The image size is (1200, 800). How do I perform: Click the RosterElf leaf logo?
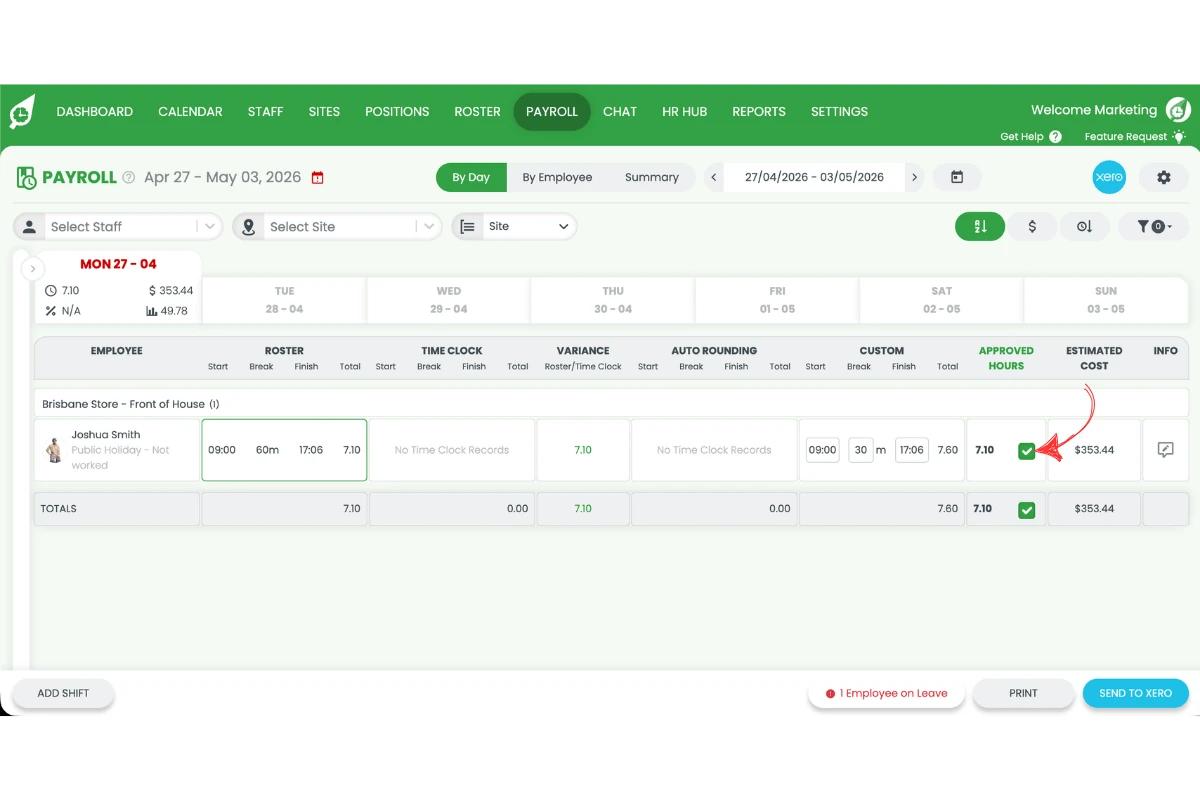[22, 112]
